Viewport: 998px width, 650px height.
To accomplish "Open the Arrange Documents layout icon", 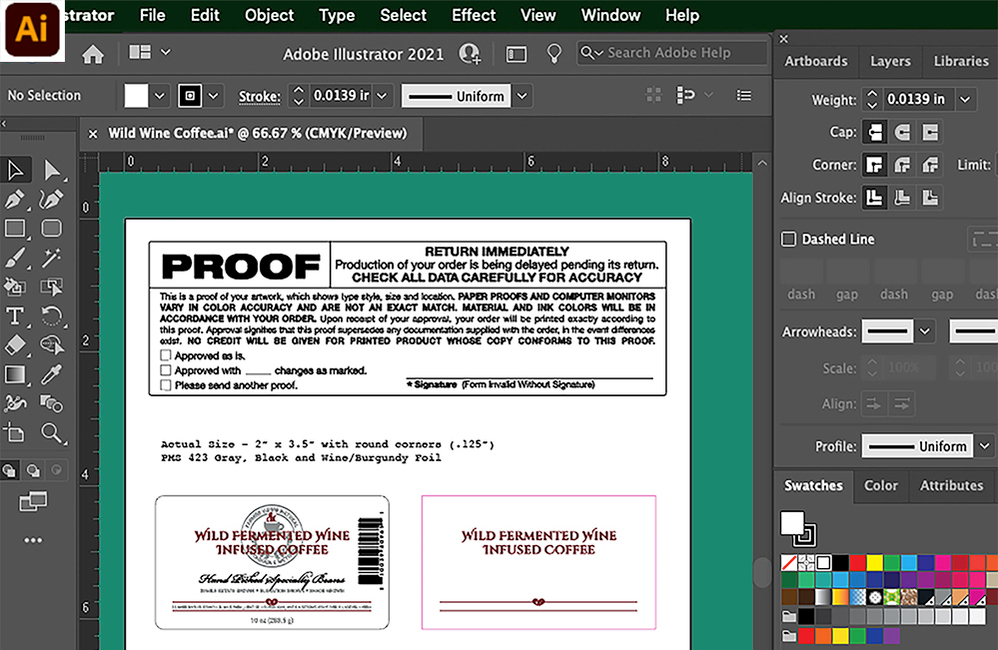I will (x=140, y=52).
